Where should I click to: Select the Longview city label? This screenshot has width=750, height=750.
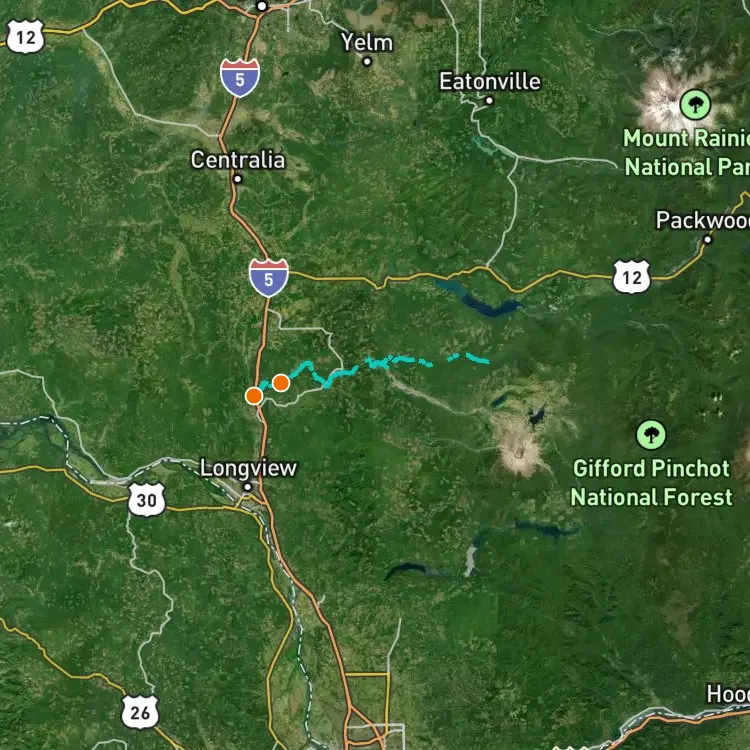coord(248,468)
